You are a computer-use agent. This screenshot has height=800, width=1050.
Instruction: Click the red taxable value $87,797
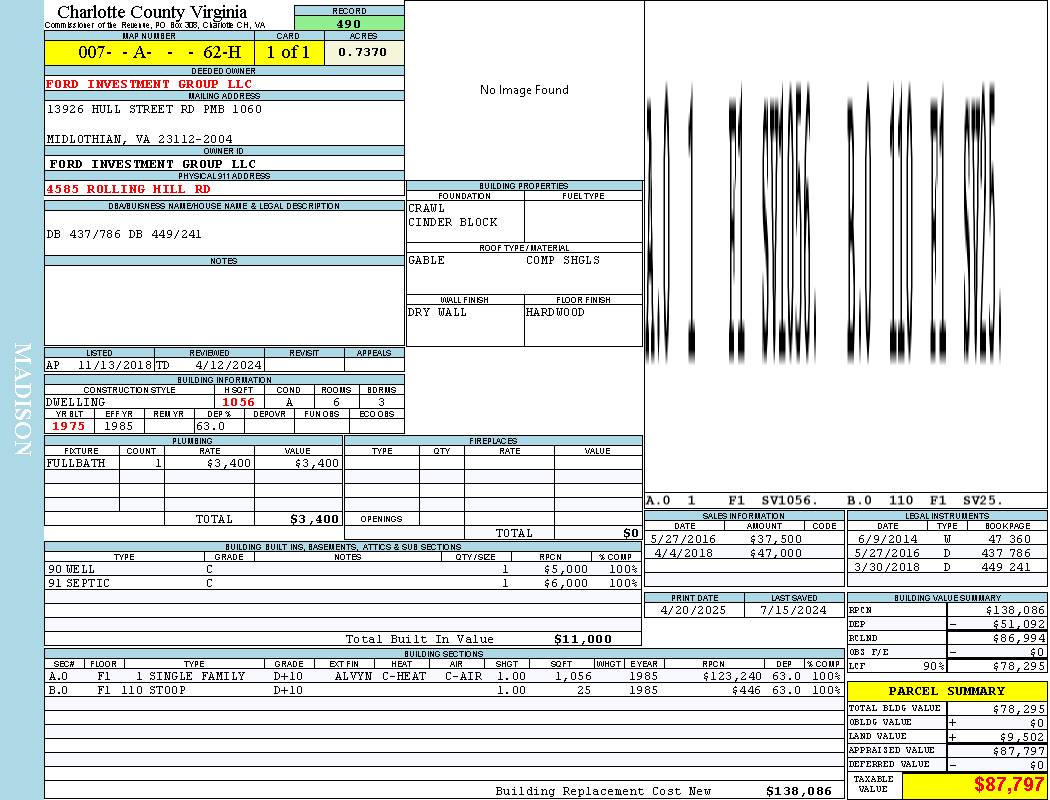(1008, 785)
